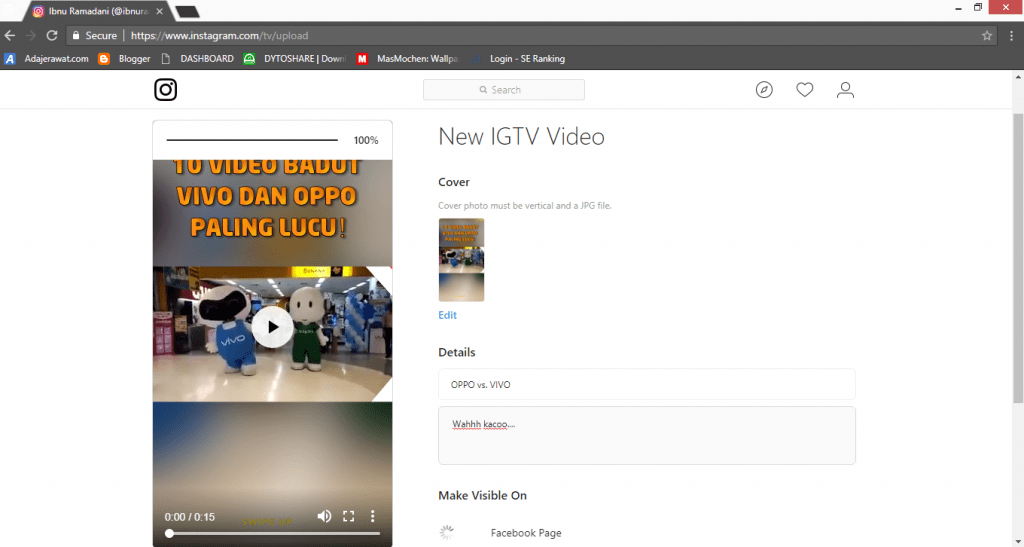The height and width of the screenshot is (547, 1024).
Task: Mute the video with the speaker icon
Action: click(x=324, y=516)
